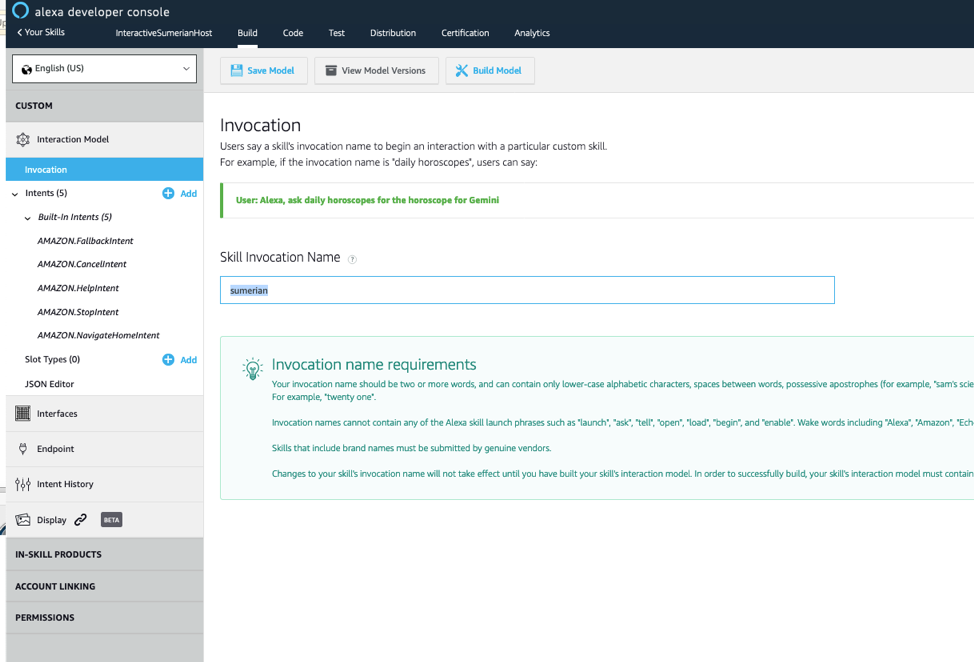Screen dimensions: 974x662
Task: Collapse Built-In Intents (5) group
Action: 27,218
